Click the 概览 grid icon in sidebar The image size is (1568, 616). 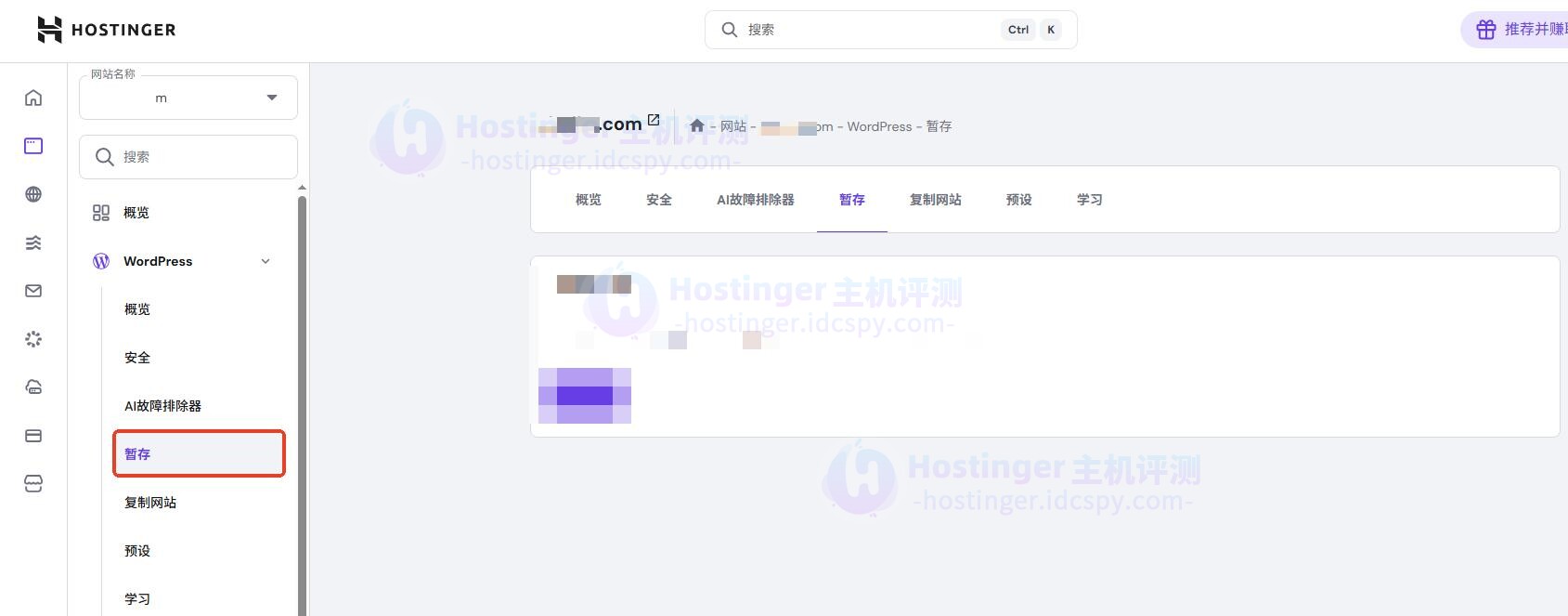[x=101, y=213]
